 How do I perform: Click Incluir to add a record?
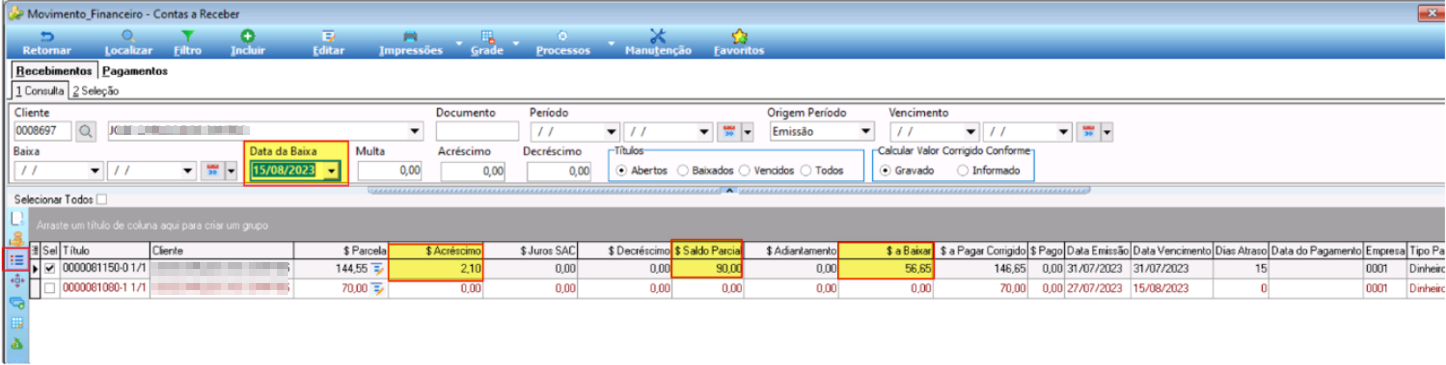[248, 35]
